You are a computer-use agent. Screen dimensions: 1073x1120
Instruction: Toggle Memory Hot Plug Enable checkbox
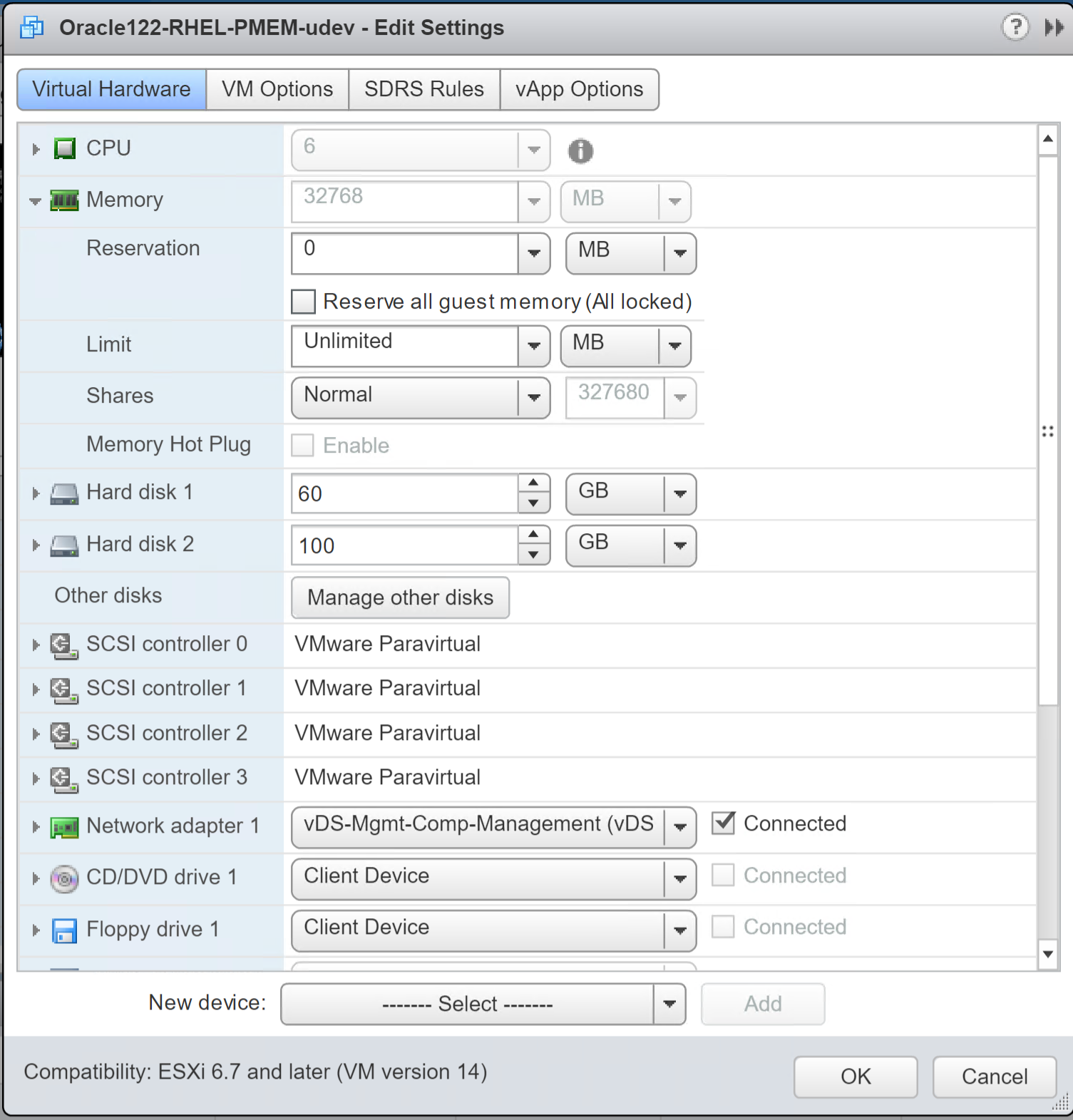tap(302, 446)
